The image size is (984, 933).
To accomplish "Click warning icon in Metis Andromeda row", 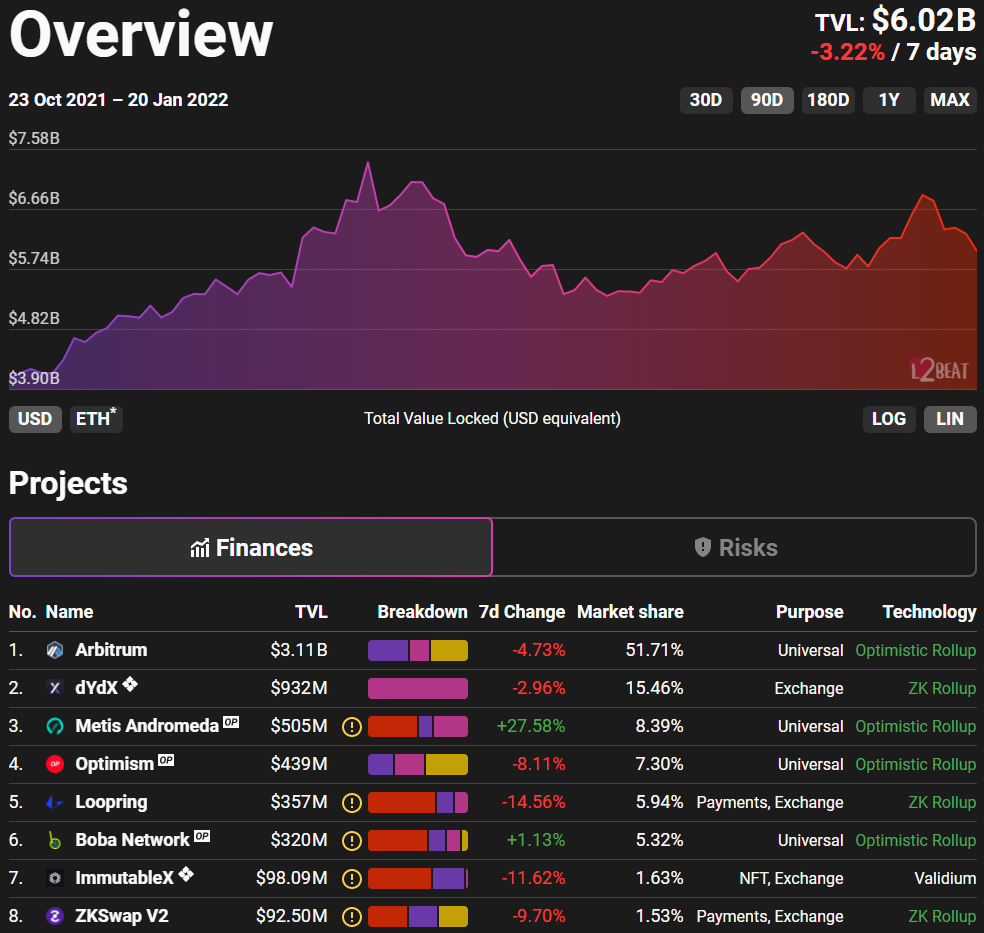I will tap(351, 726).
